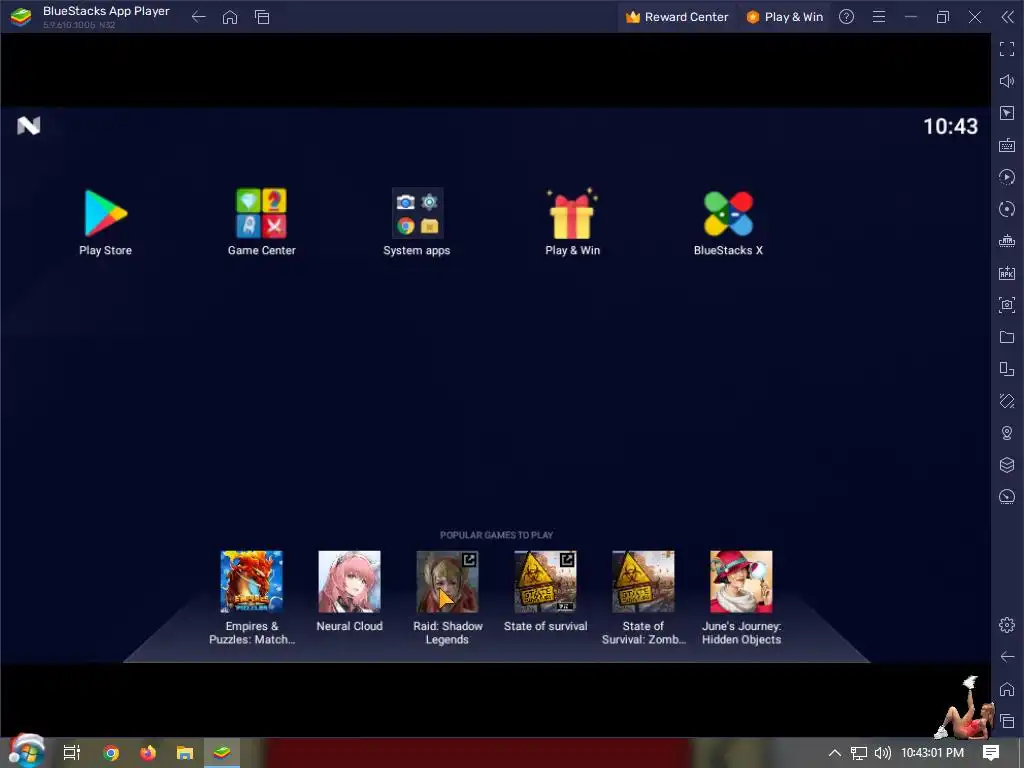Open the System apps folder
The width and height of the screenshot is (1024, 768).
pos(417,213)
